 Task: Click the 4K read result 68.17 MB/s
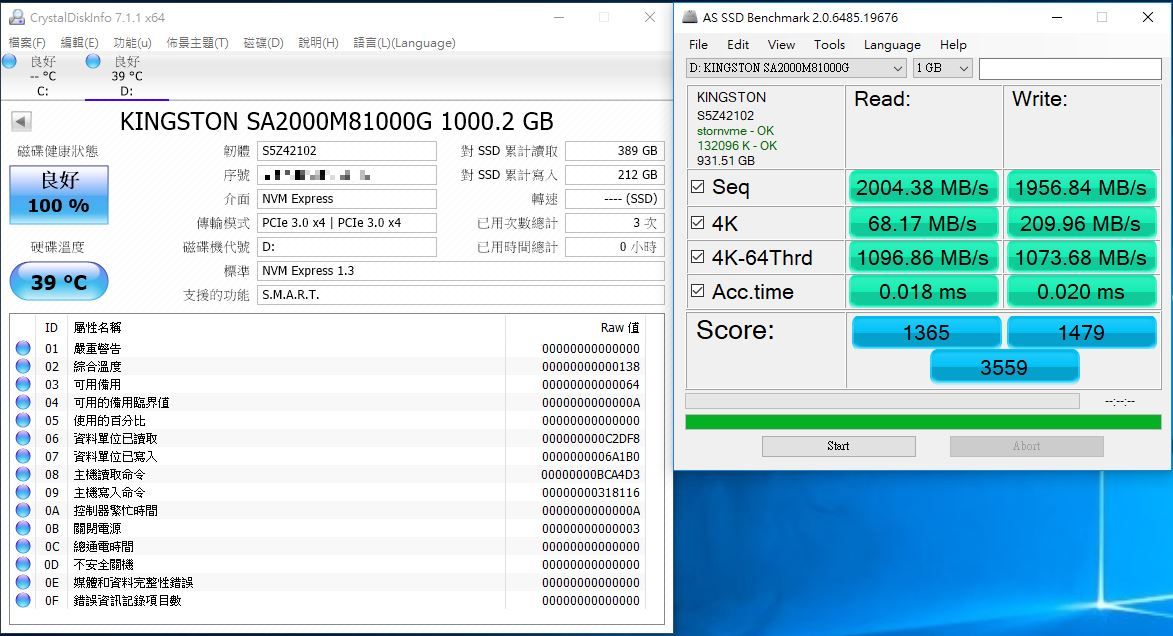point(923,223)
